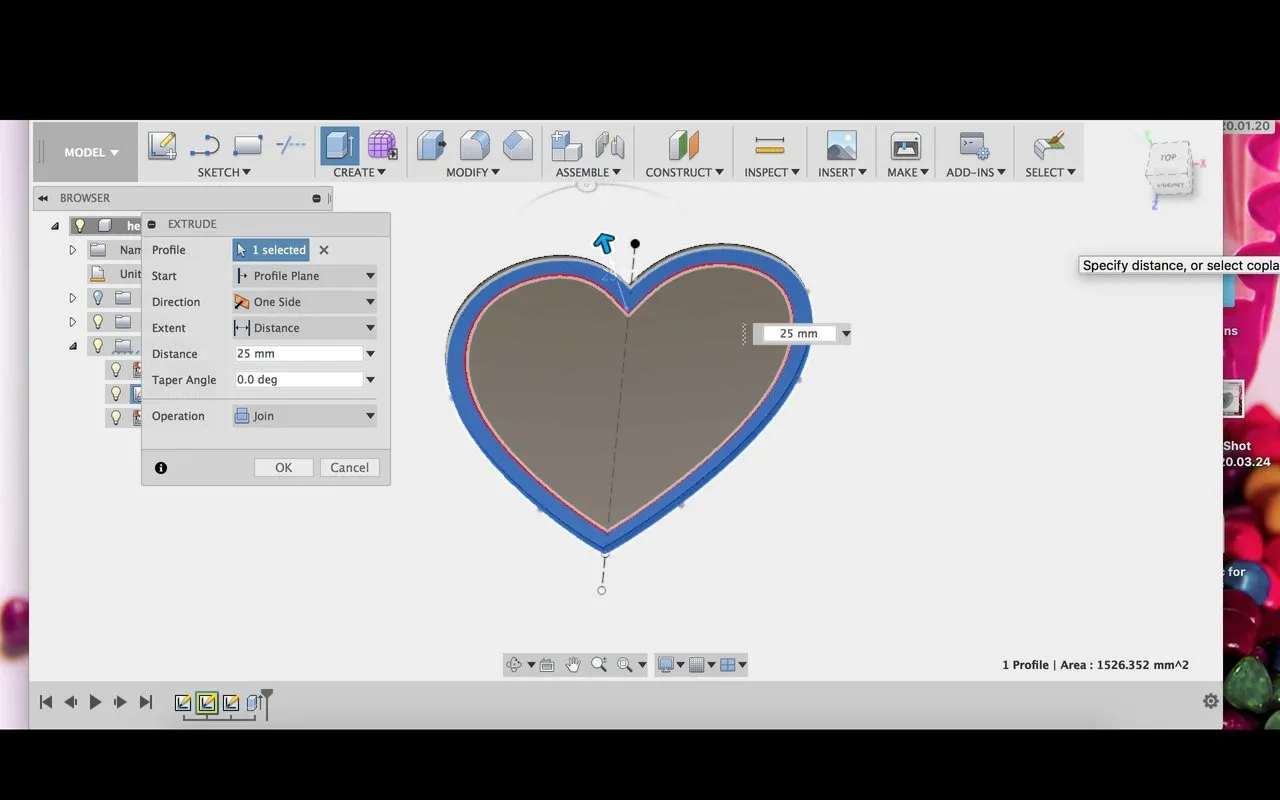
Task: Open the ASSEMBLE menu
Action: pyautogui.click(x=587, y=172)
